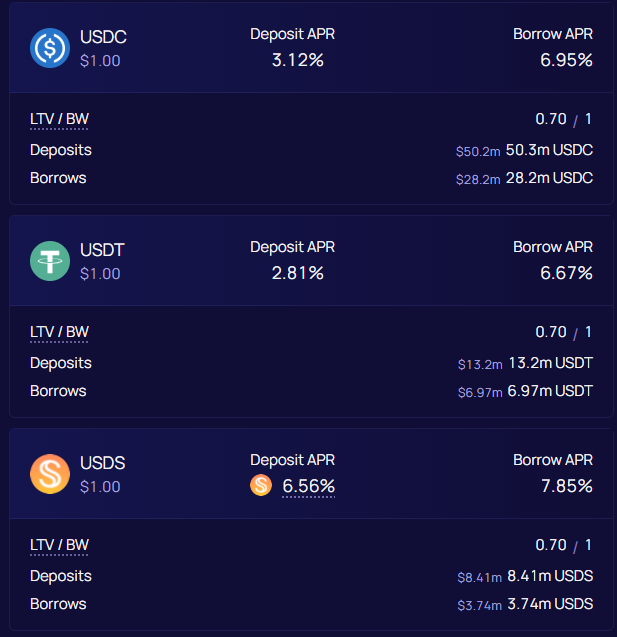The height and width of the screenshot is (637, 617).
Task: Click the 3.74m USDS borrows amount
Action: click(550, 604)
